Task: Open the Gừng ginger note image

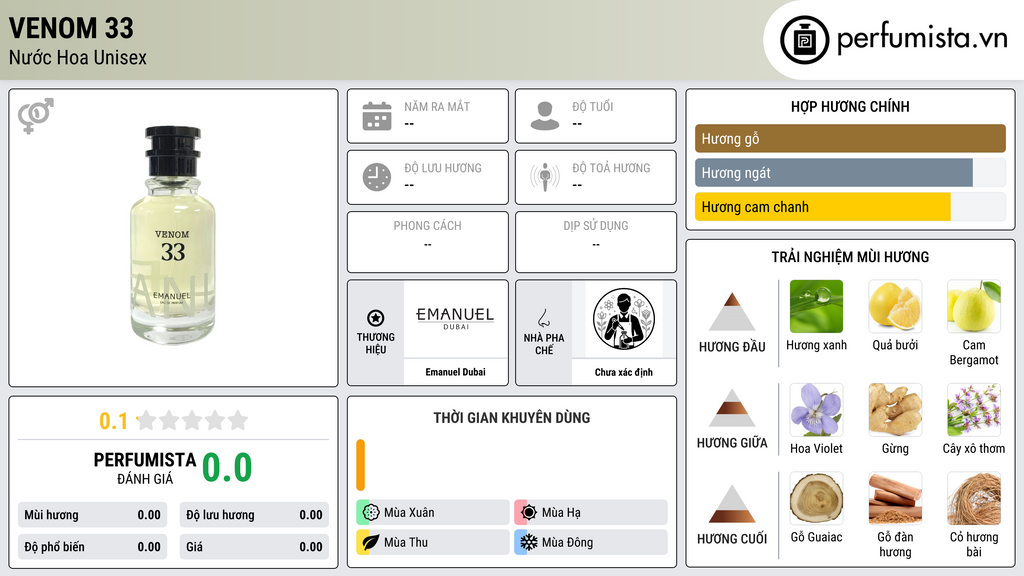Action: (895, 409)
